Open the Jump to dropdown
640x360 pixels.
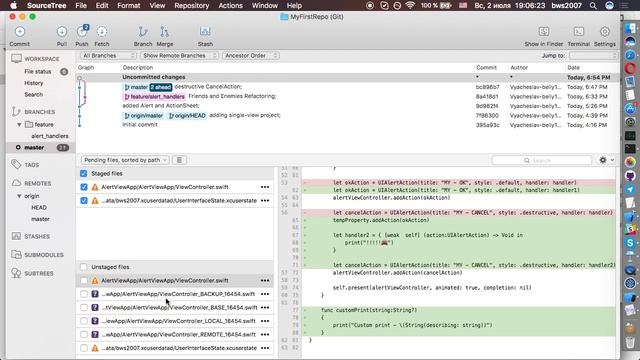pyautogui.click(x=593, y=56)
